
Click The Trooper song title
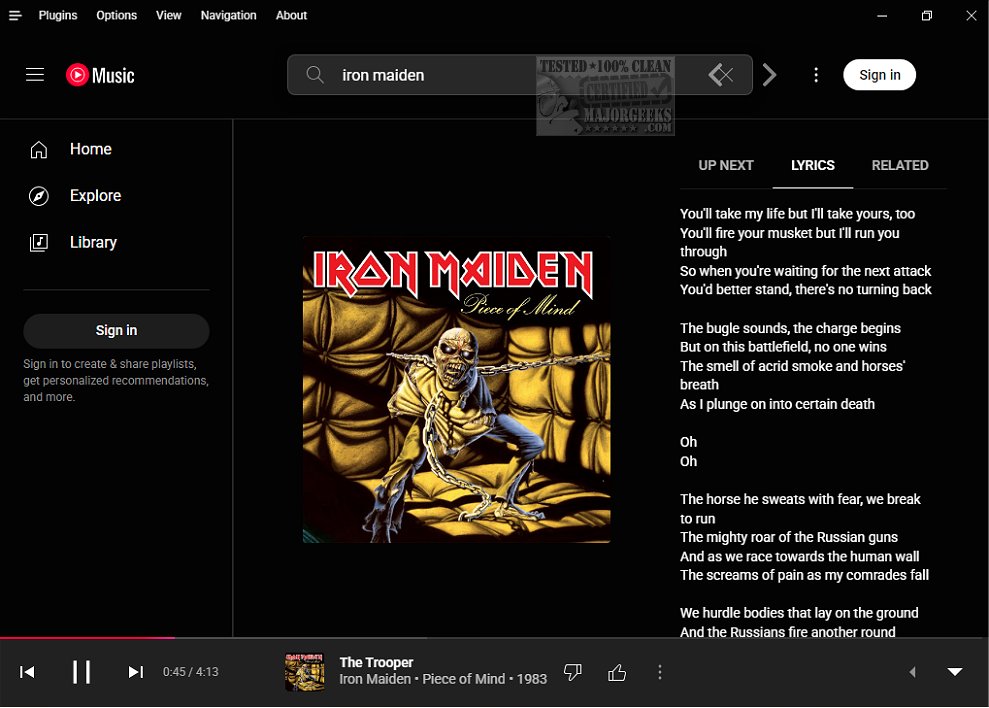376,663
